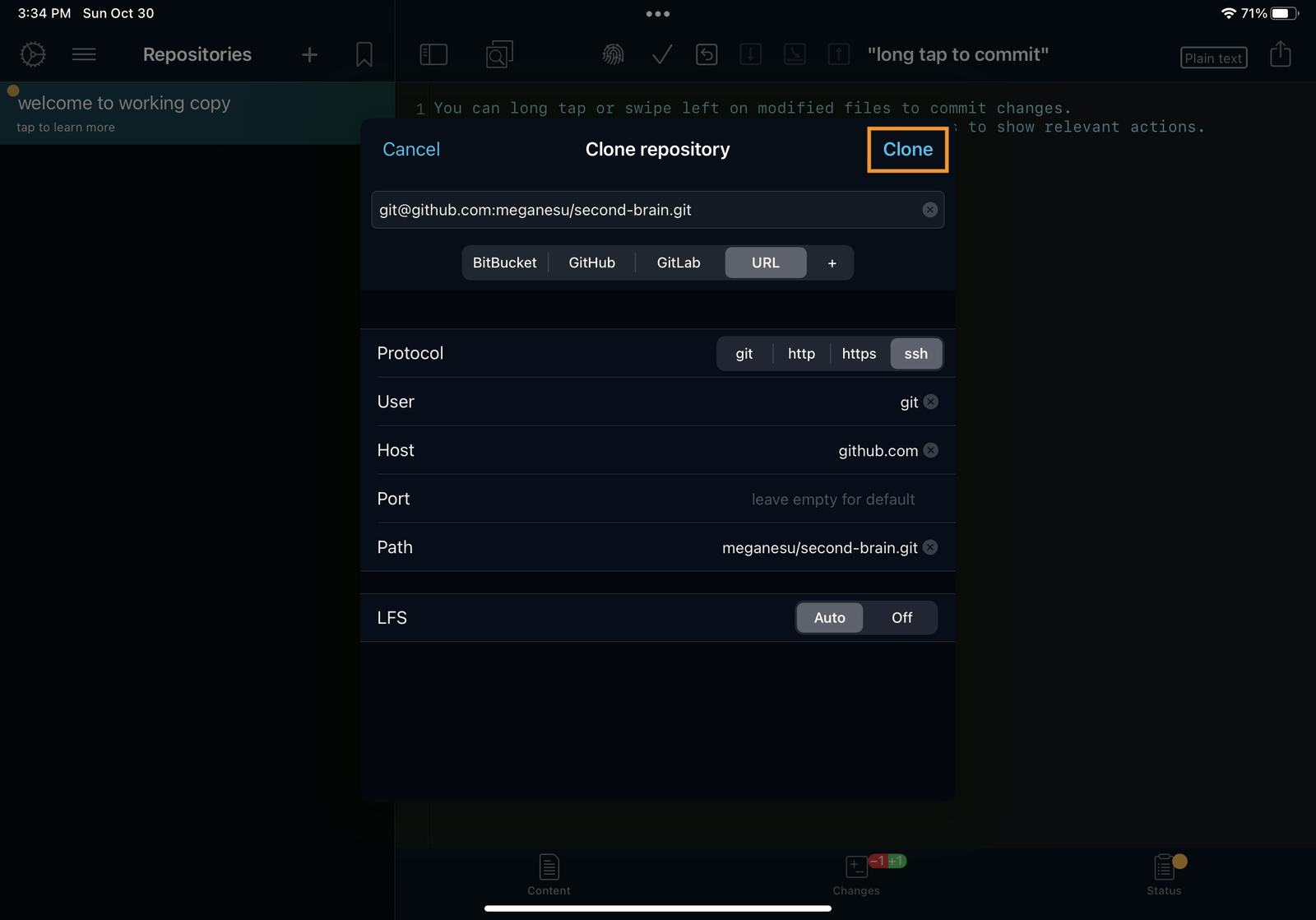Tap the fingerprint identity icon
Image resolution: width=1316 pixels, height=920 pixels.
click(614, 54)
